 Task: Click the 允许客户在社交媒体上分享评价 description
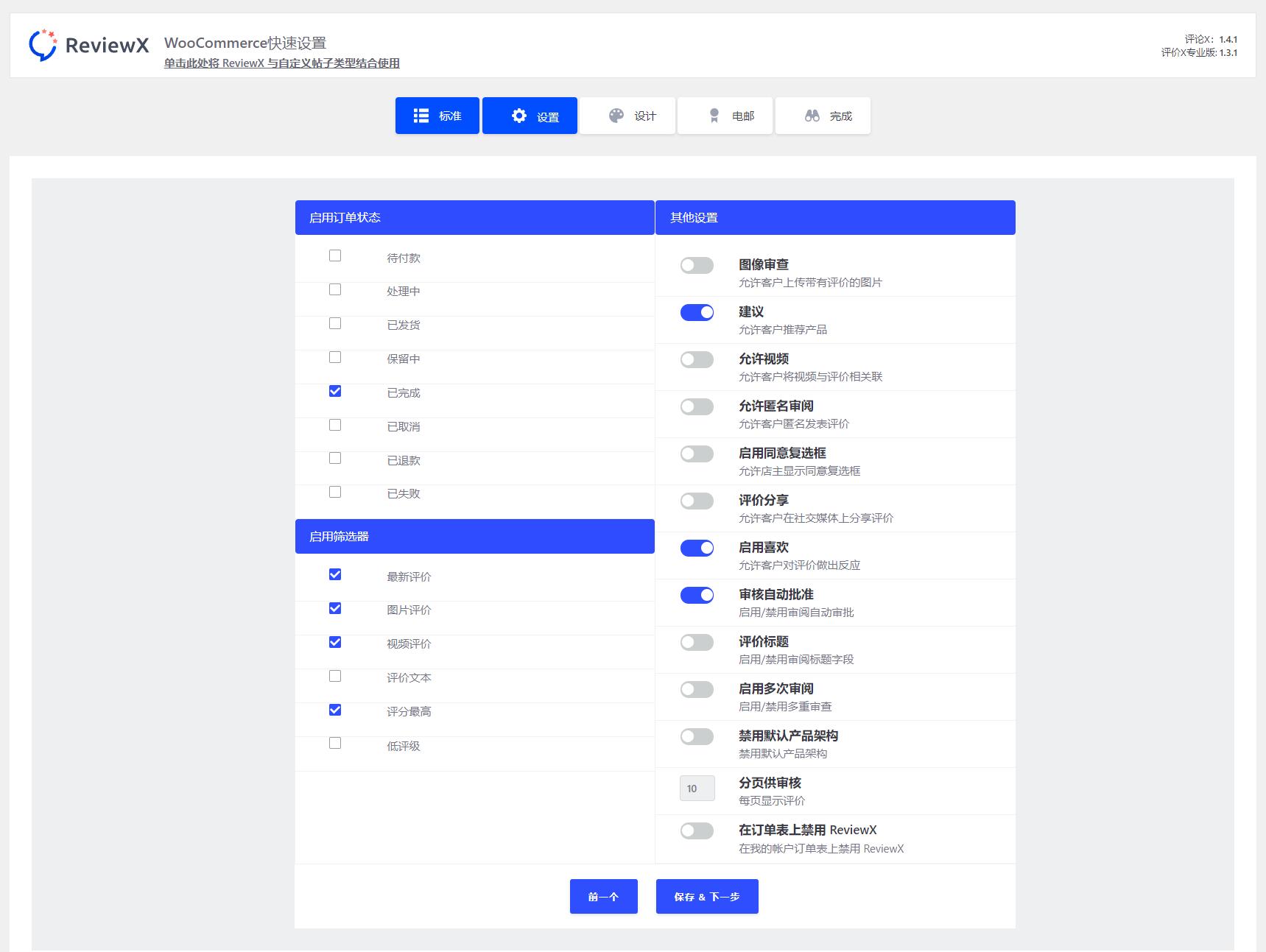(x=816, y=518)
